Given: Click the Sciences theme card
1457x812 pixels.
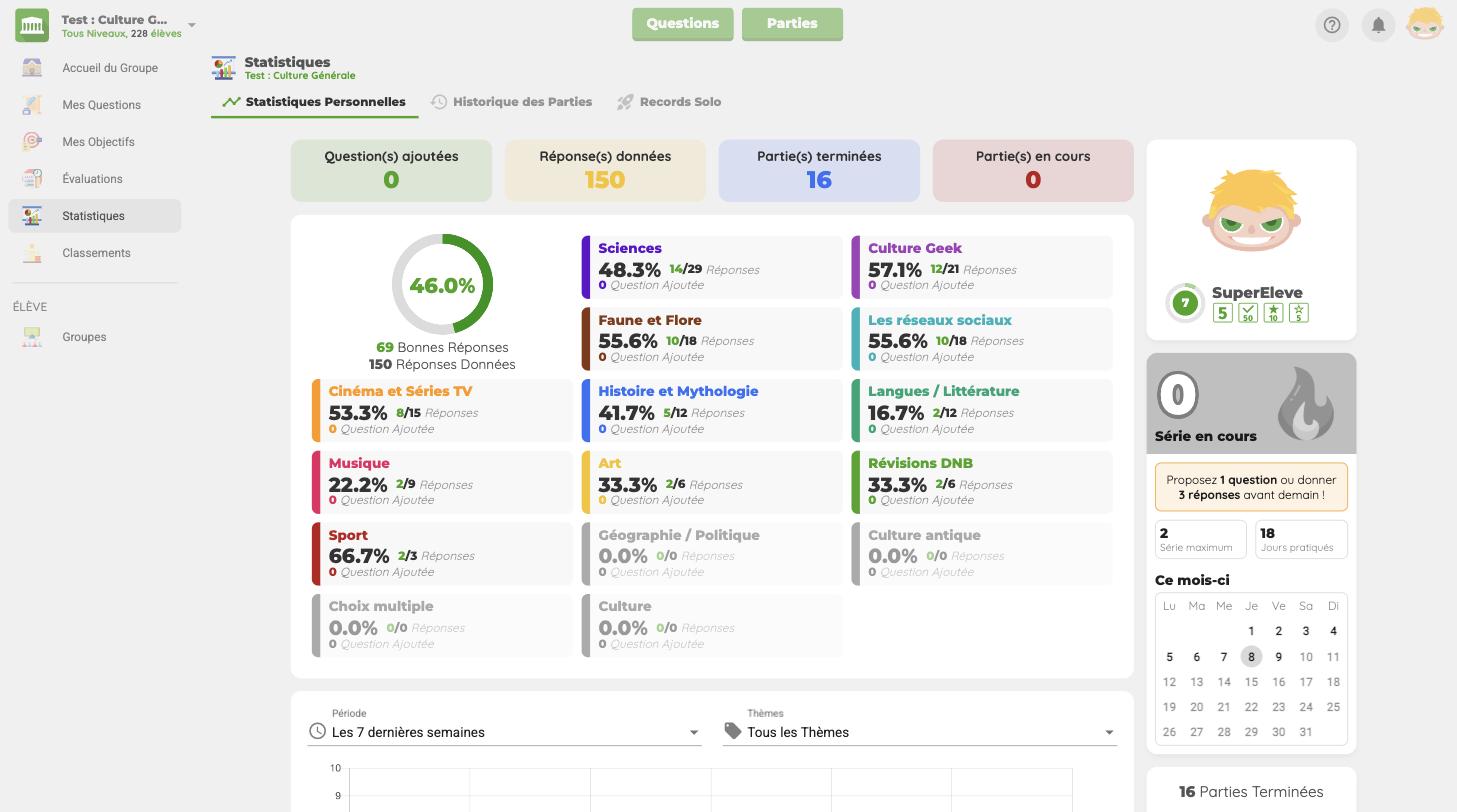Looking at the screenshot, I should click(712, 267).
